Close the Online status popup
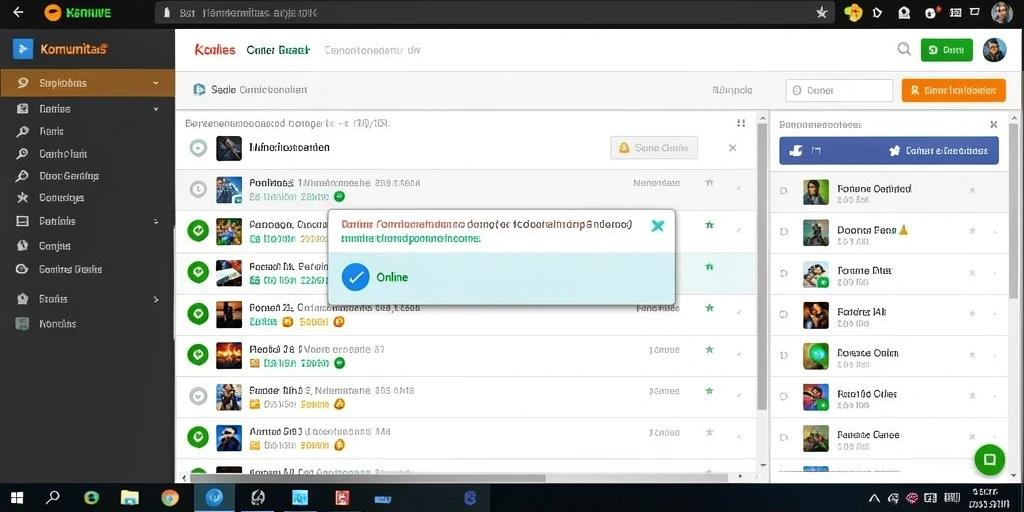 (658, 226)
